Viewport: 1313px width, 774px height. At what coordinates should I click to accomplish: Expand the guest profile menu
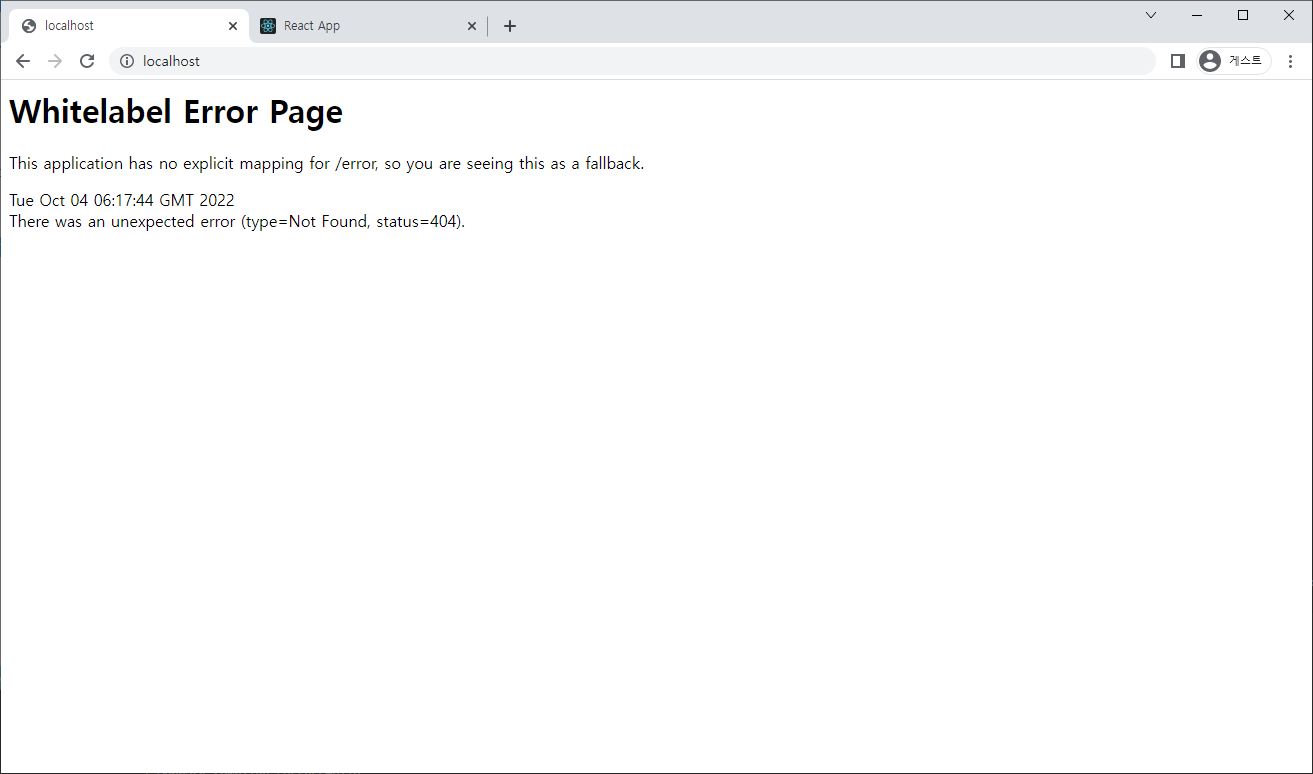point(1234,61)
